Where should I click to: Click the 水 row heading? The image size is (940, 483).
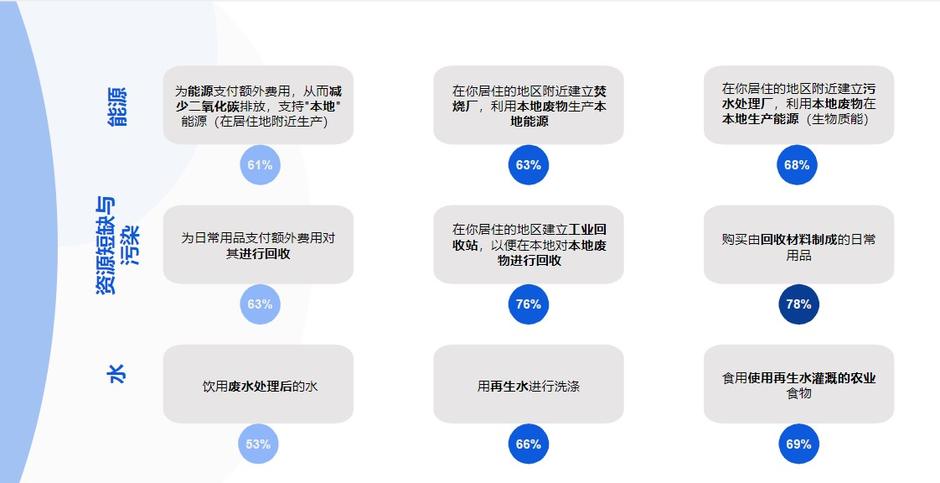point(116,374)
